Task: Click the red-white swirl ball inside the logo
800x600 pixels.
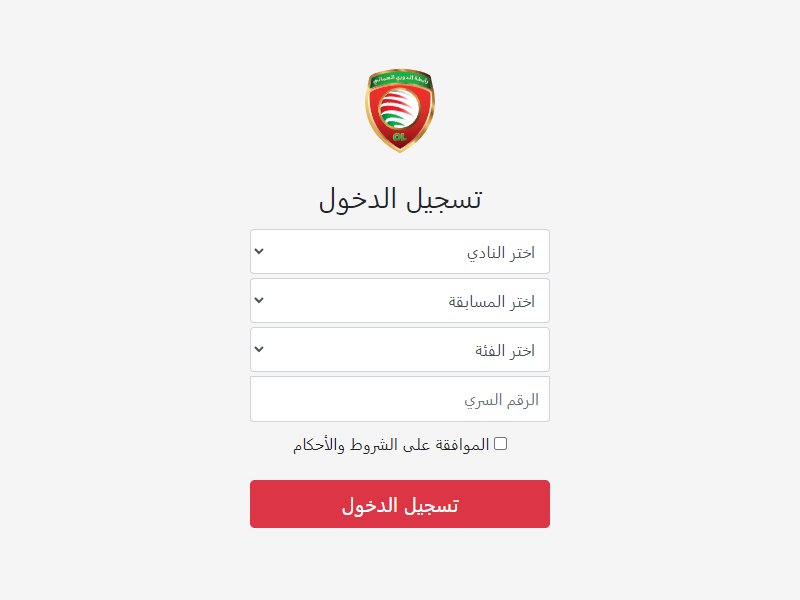Action: point(400,108)
